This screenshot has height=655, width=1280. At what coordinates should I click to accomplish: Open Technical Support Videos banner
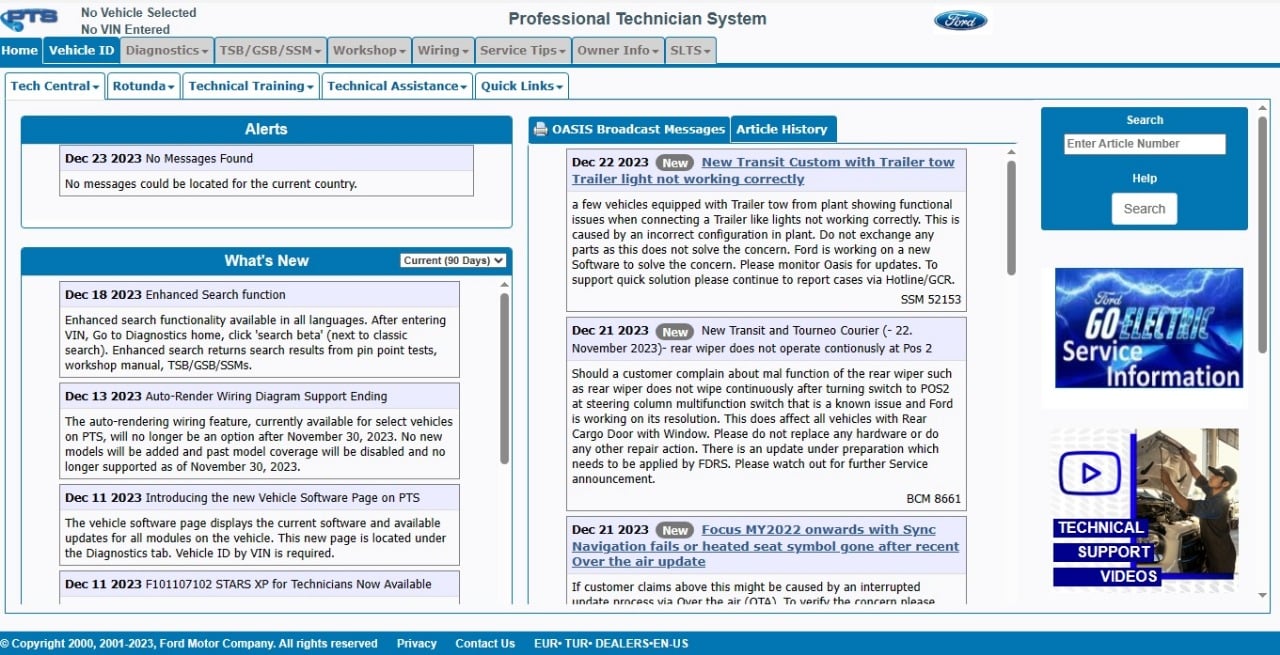pos(1145,508)
